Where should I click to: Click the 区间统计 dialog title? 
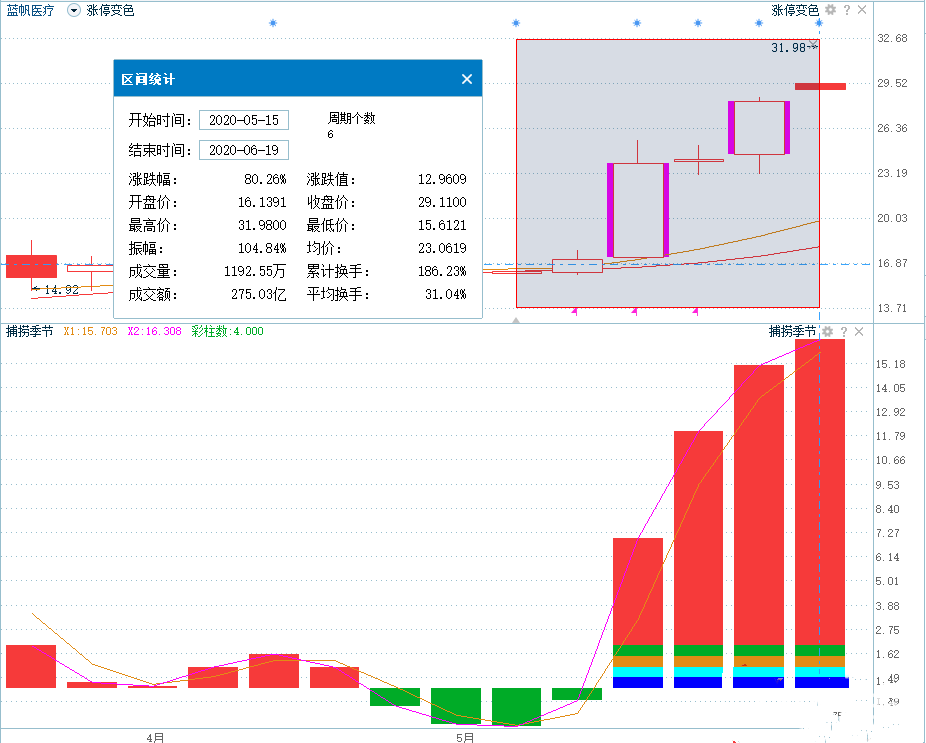(148, 79)
